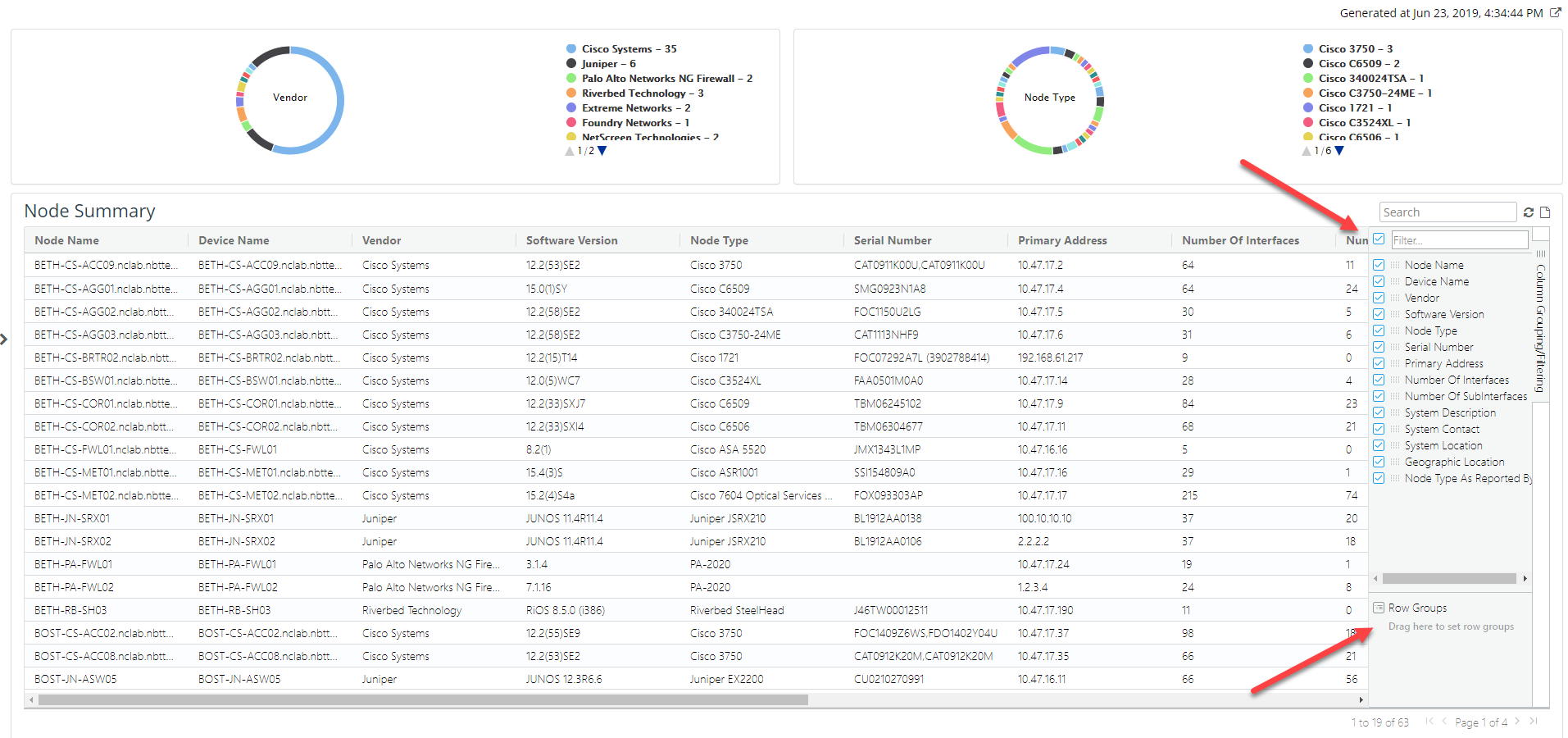Viewport: 1568px width, 738px height.
Task: Show next page of Vendor chart legend
Action: click(602, 151)
